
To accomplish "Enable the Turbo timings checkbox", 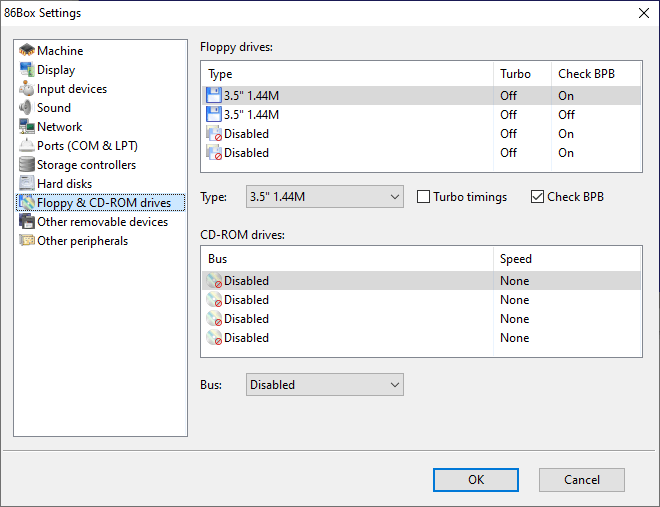I will coord(424,197).
